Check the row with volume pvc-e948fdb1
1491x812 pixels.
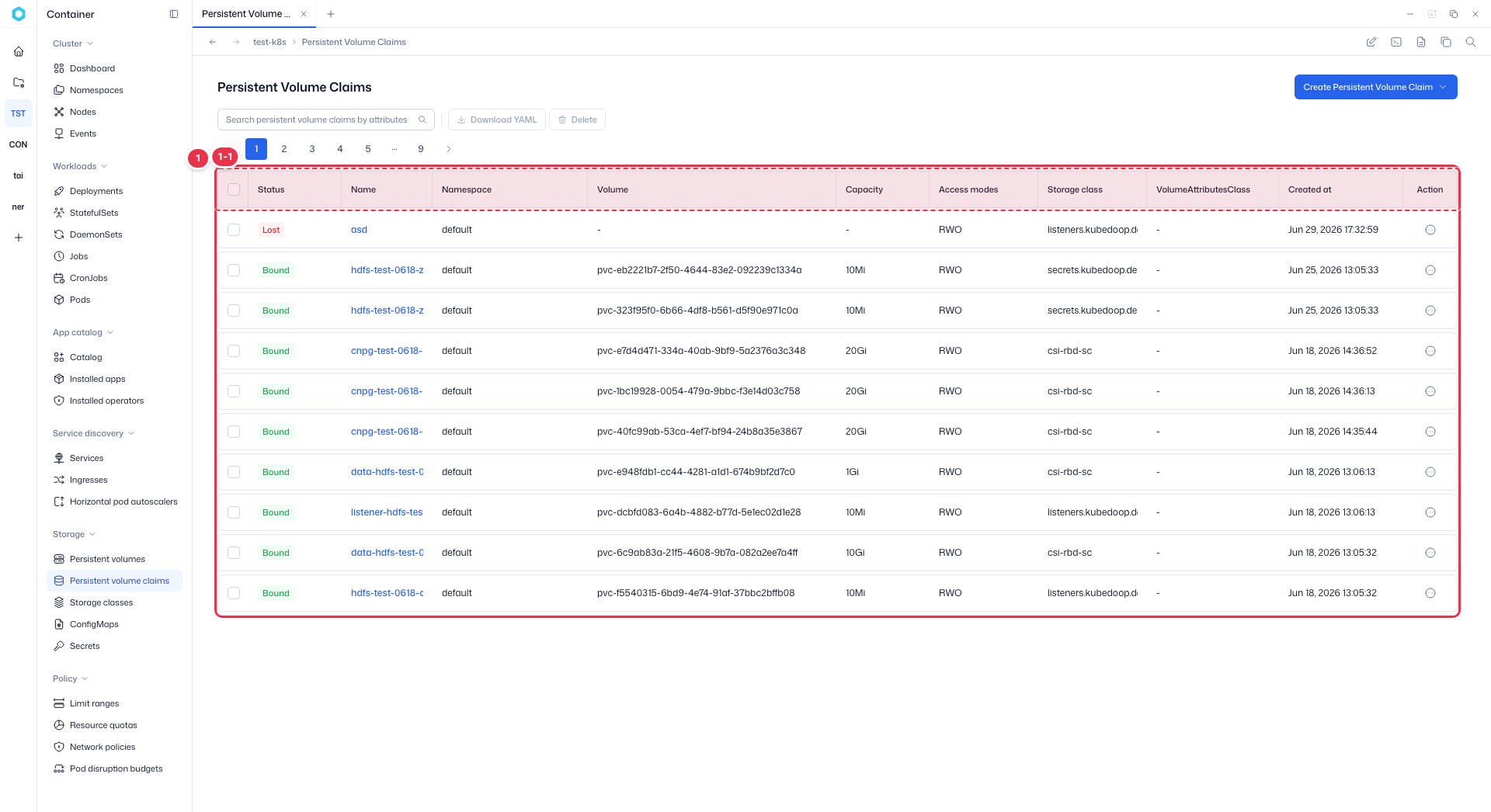[234, 472]
